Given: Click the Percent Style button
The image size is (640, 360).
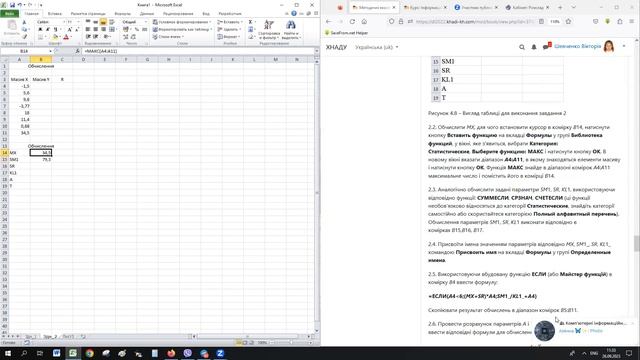Looking at the screenshot, I should (137, 29).
